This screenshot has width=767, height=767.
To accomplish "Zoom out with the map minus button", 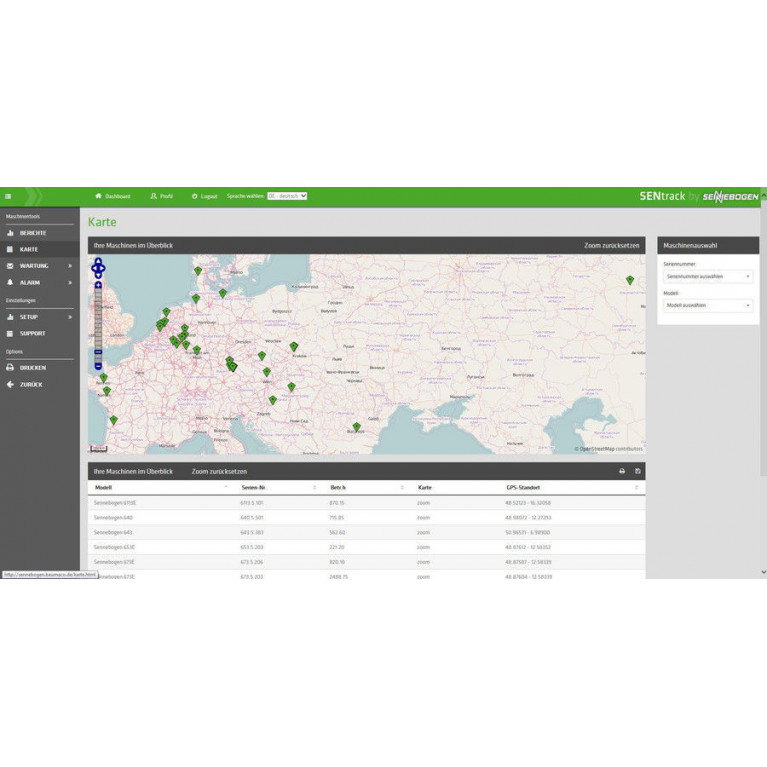I will point(98,366).
